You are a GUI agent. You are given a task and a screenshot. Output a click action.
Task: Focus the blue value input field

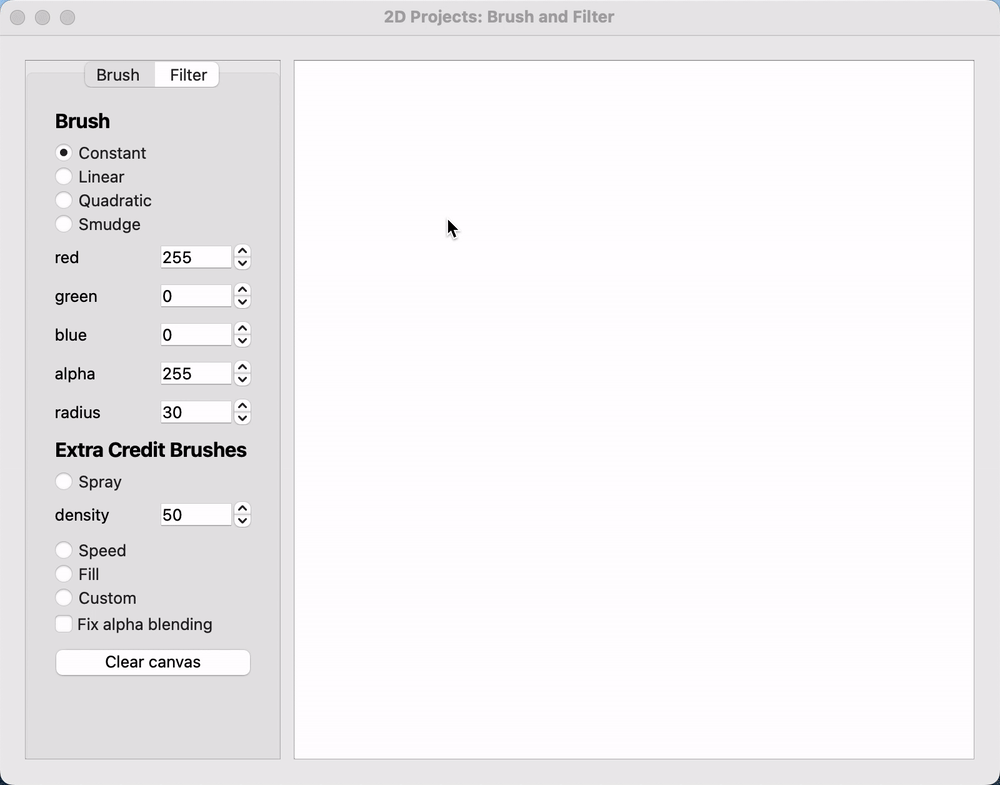[x=195, y=335]
